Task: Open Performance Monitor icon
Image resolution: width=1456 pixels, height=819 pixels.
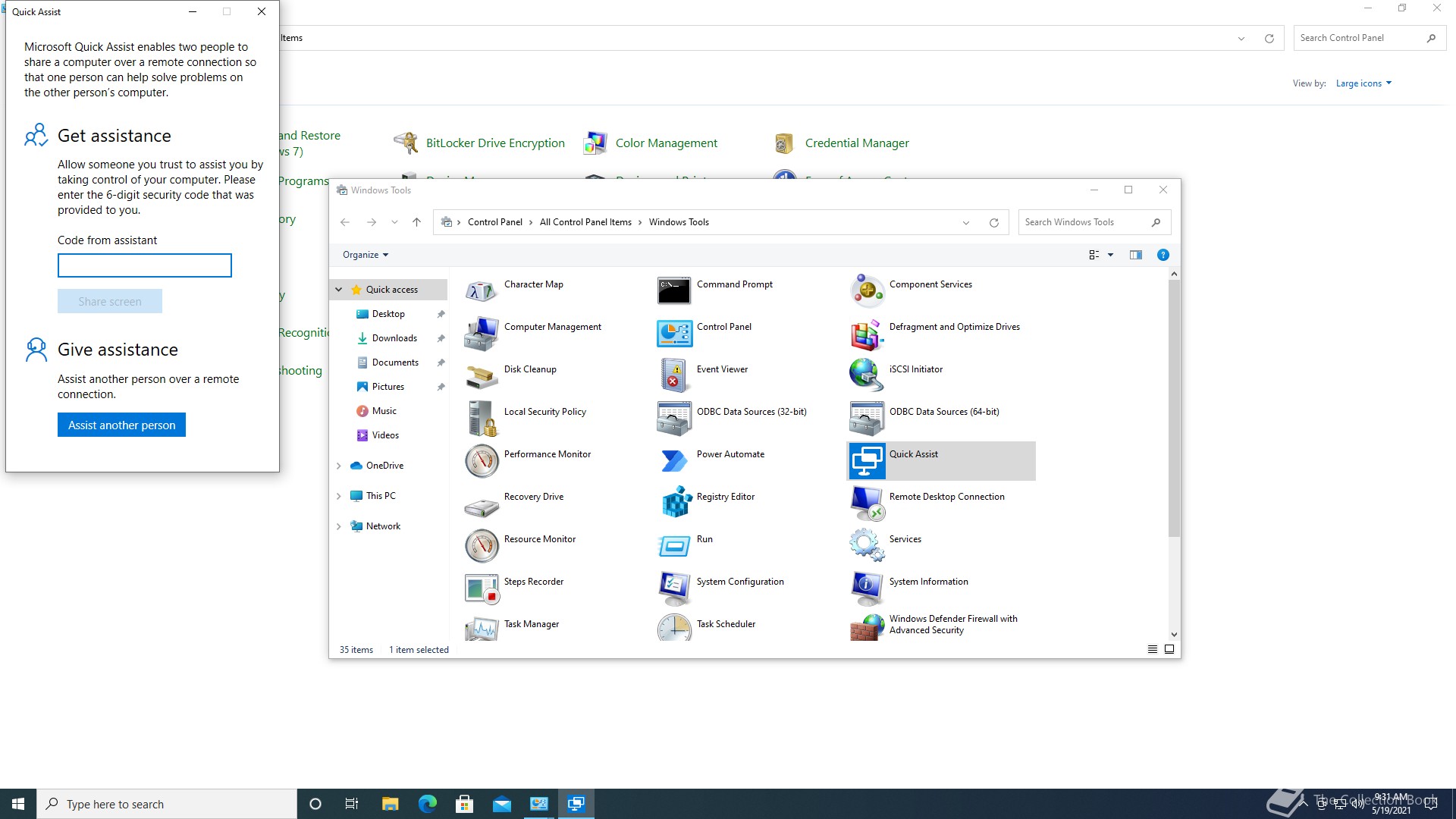Action: click(482, 460)
